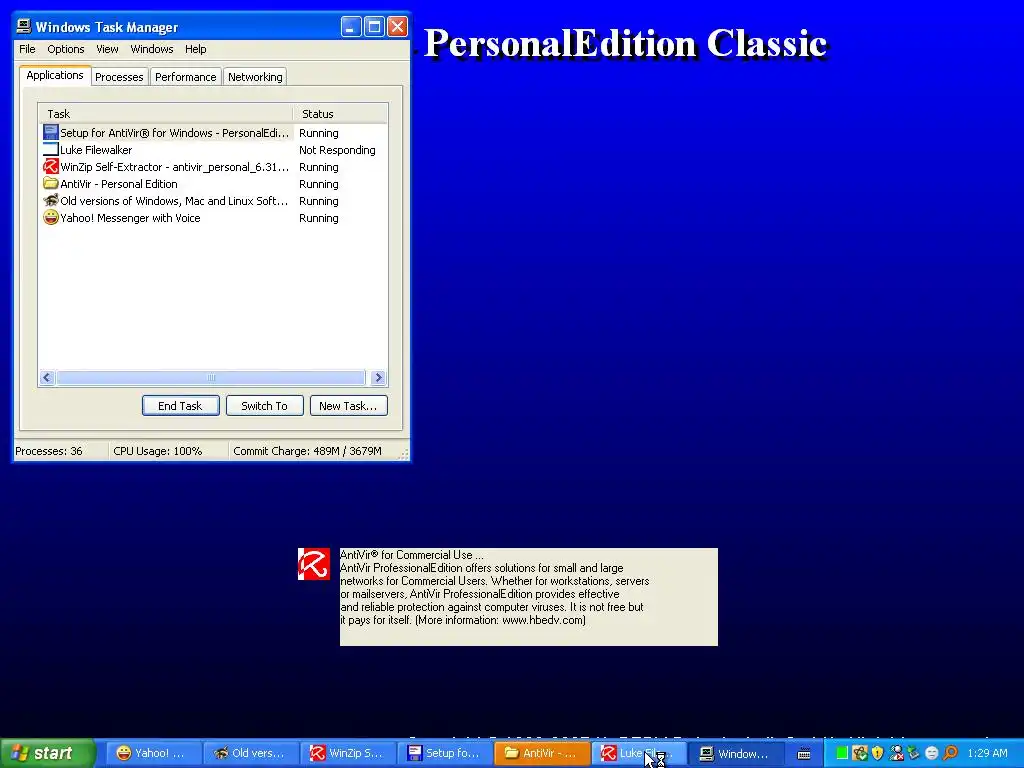Select the WinZip Self-Extractor task icon
1024x768 pixels.
coord(51,167)
